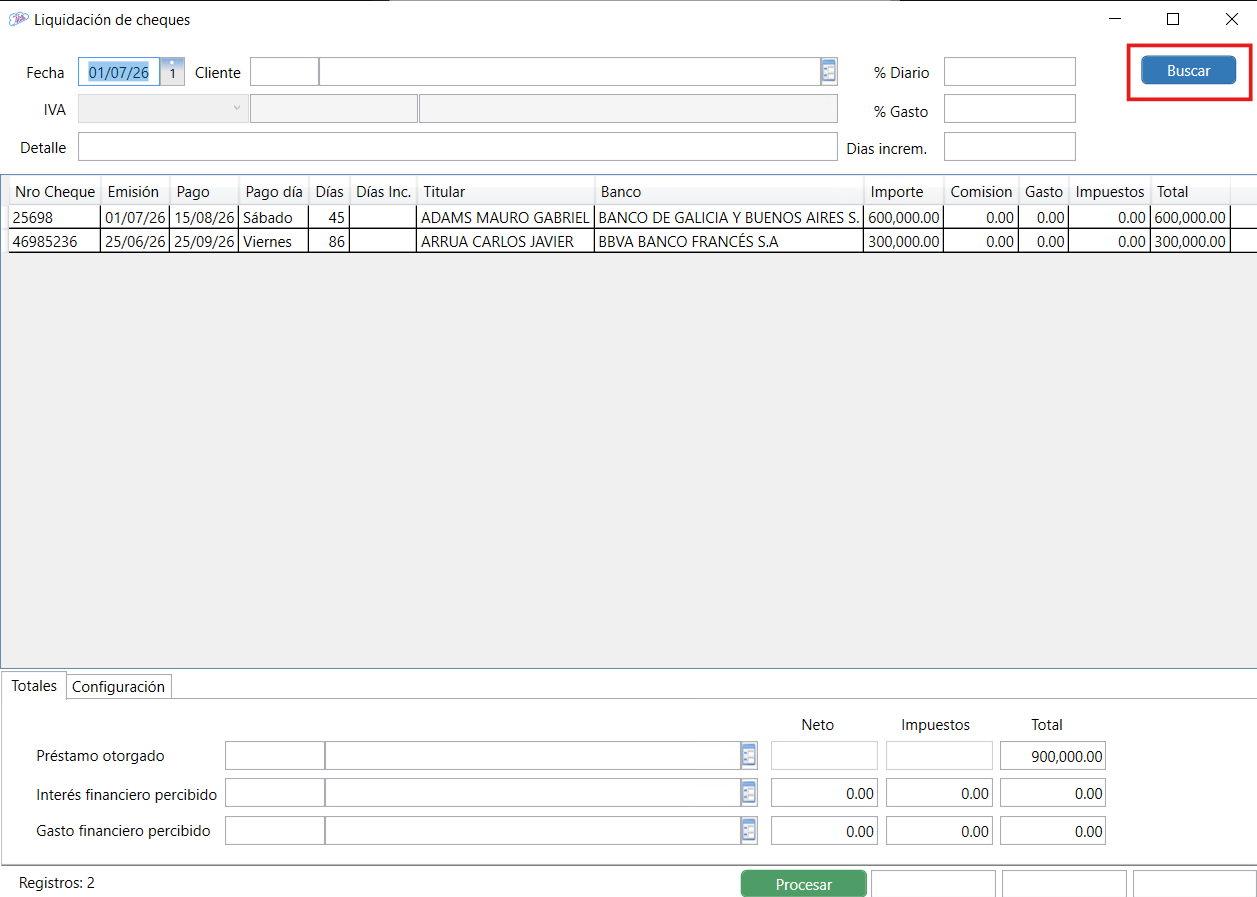Open the Cliente lookup list icon

tap(828, 72)
